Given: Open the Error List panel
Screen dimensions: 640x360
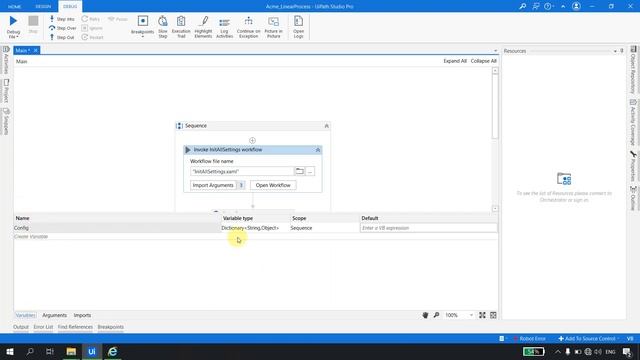Looking at the screenshot, I should coord(43,327).
